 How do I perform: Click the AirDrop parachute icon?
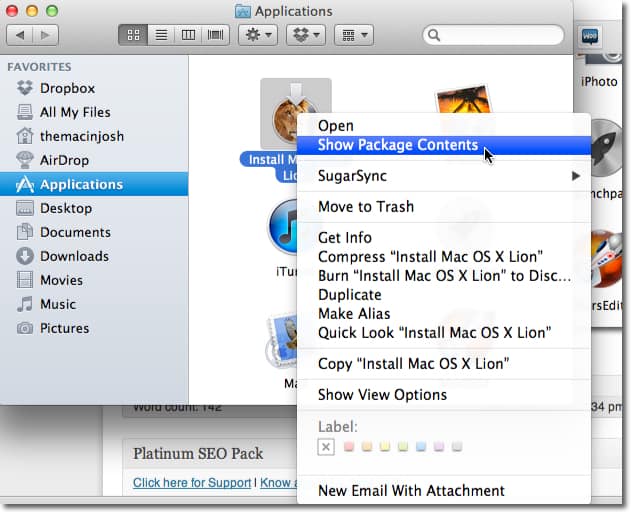coord(25,160)
